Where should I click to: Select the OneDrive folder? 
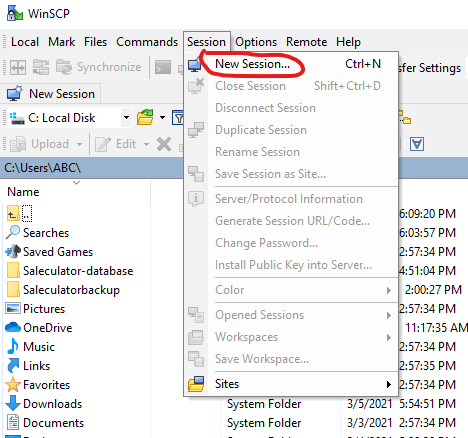(39, 328)
